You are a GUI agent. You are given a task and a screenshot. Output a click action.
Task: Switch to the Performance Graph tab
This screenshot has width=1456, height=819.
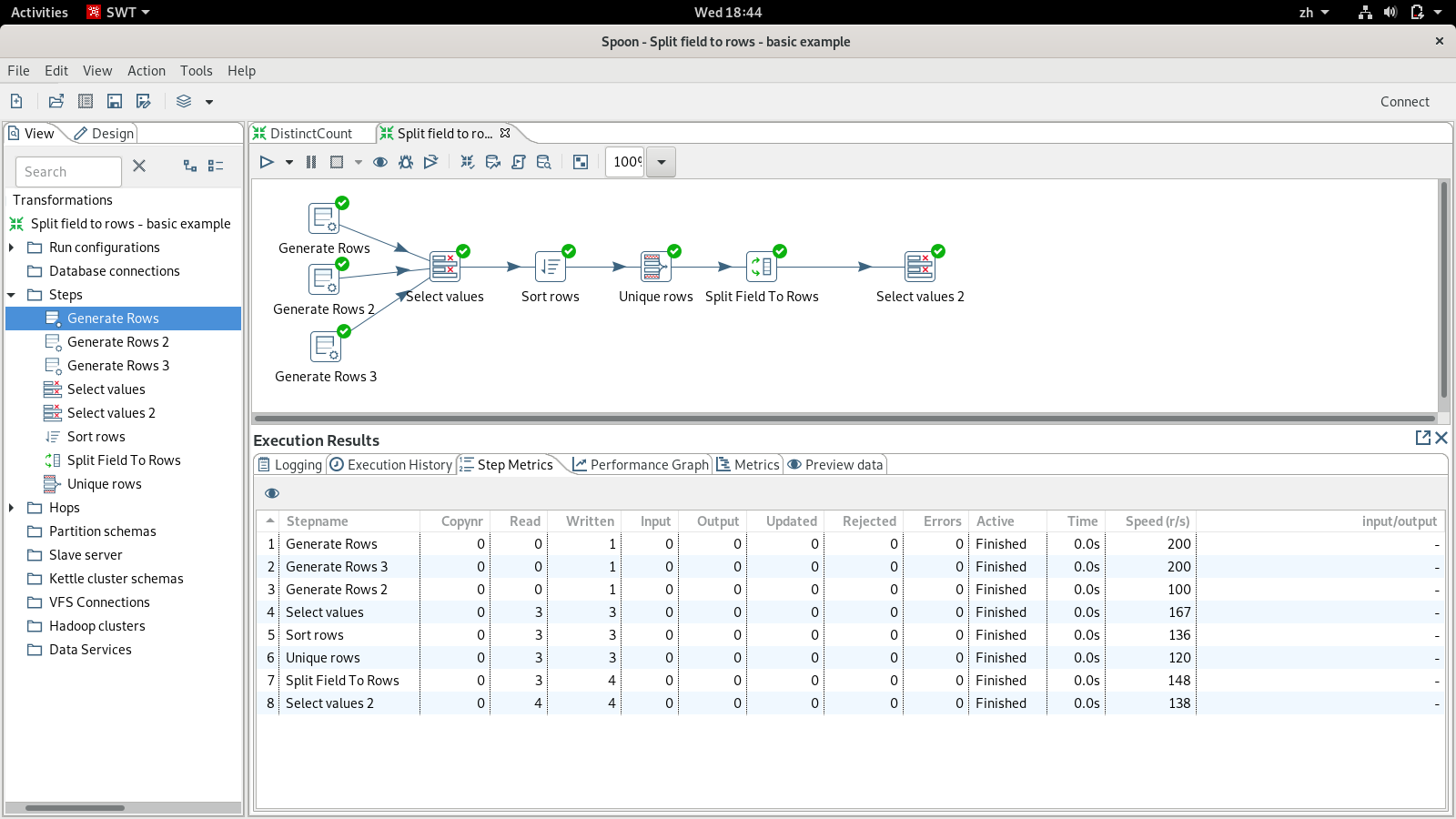tap(640, 465)
